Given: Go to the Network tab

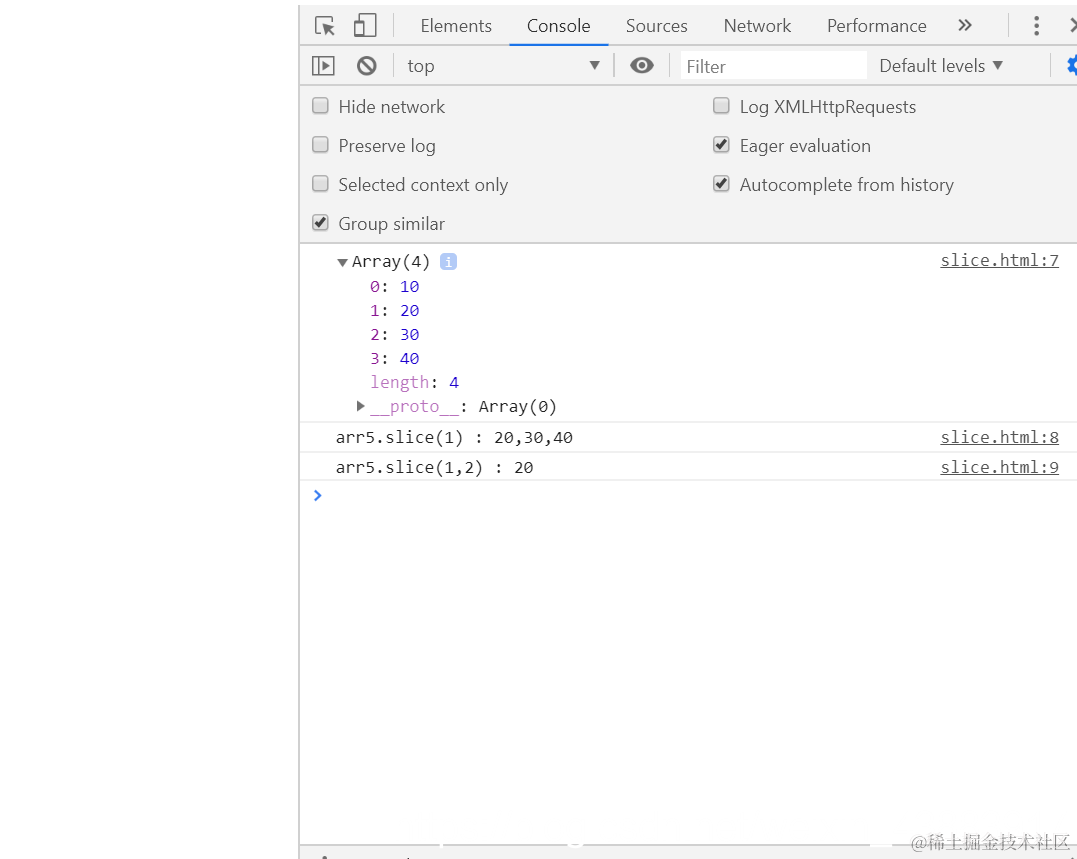Looking at the screenshot, I should pos(758,26).
